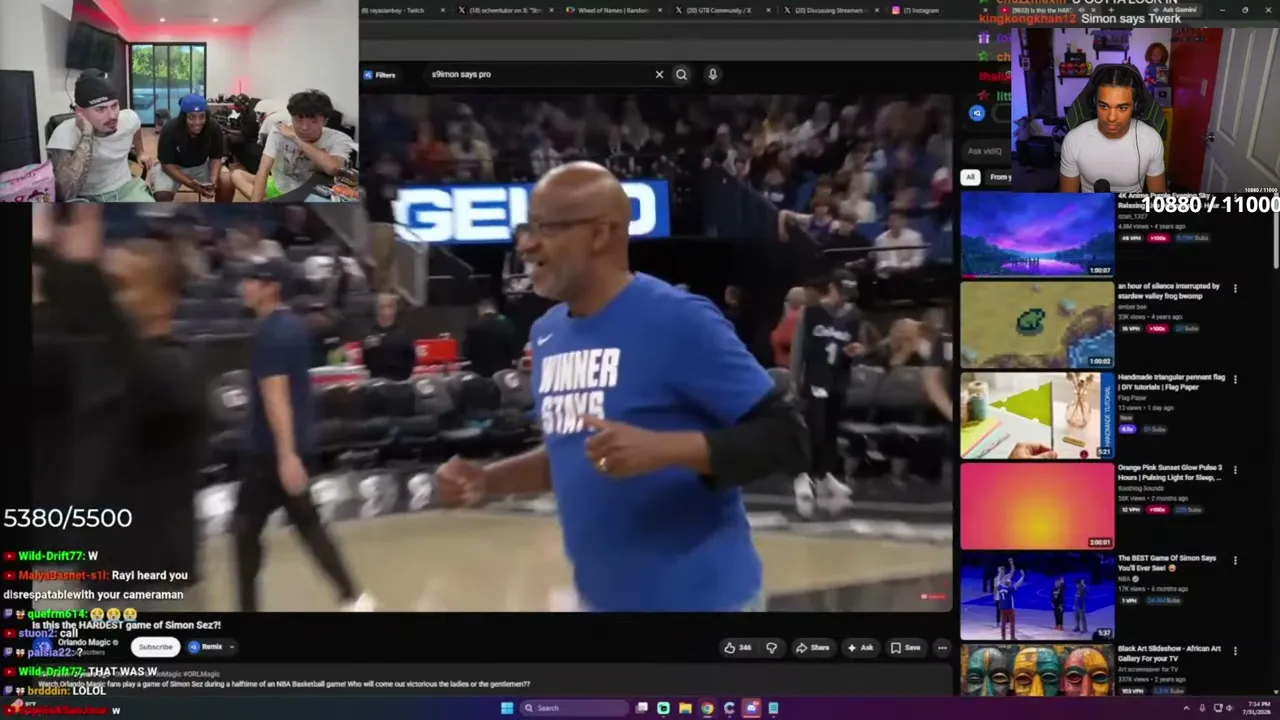Click the Remix button

[x=205, y=647]
